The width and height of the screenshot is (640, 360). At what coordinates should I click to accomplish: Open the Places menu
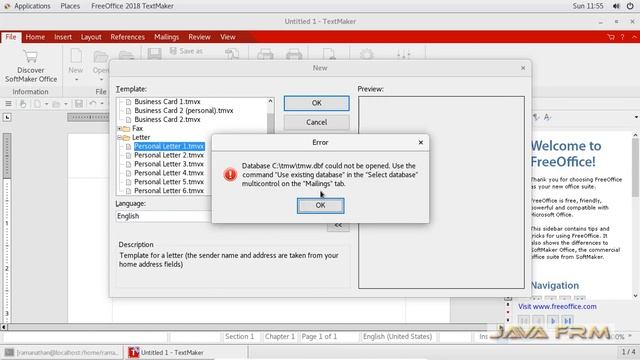(70, 6)
